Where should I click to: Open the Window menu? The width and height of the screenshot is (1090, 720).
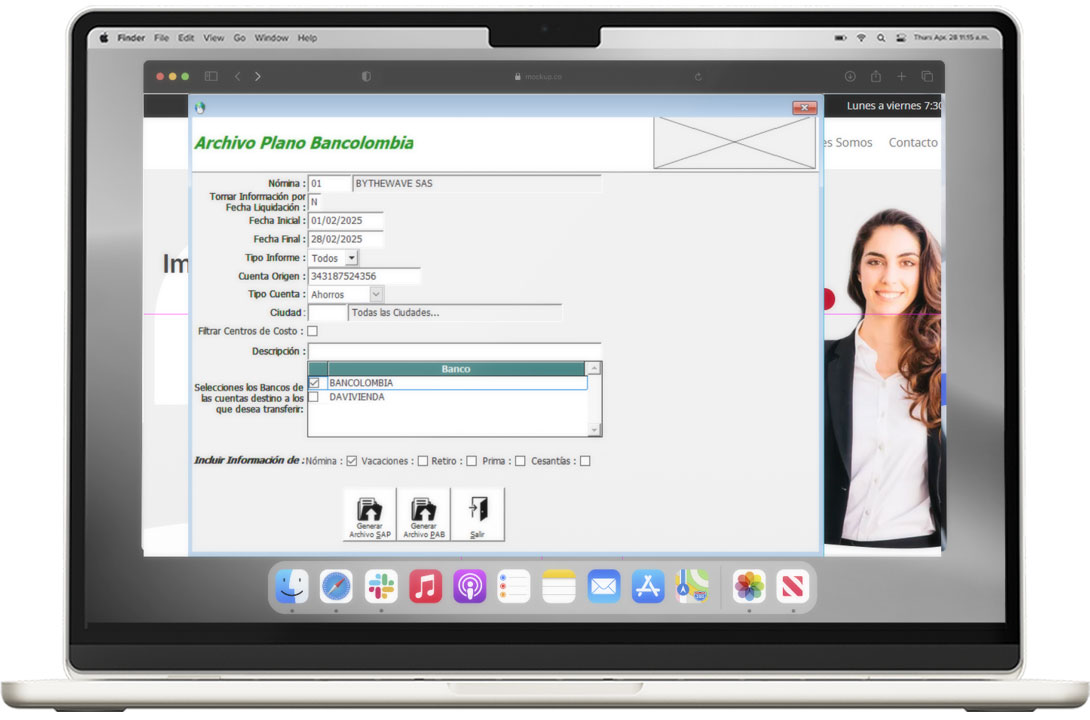click(271, 38)
